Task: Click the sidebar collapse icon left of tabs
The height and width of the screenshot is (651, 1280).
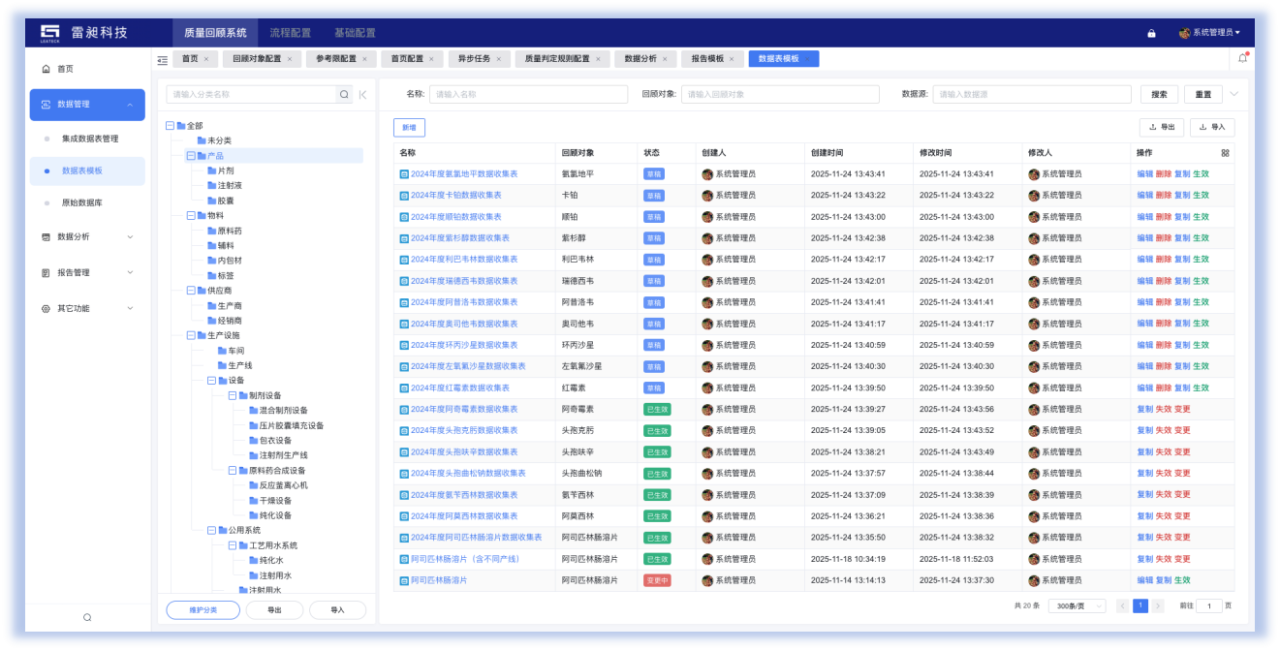Action: point(162,59)
